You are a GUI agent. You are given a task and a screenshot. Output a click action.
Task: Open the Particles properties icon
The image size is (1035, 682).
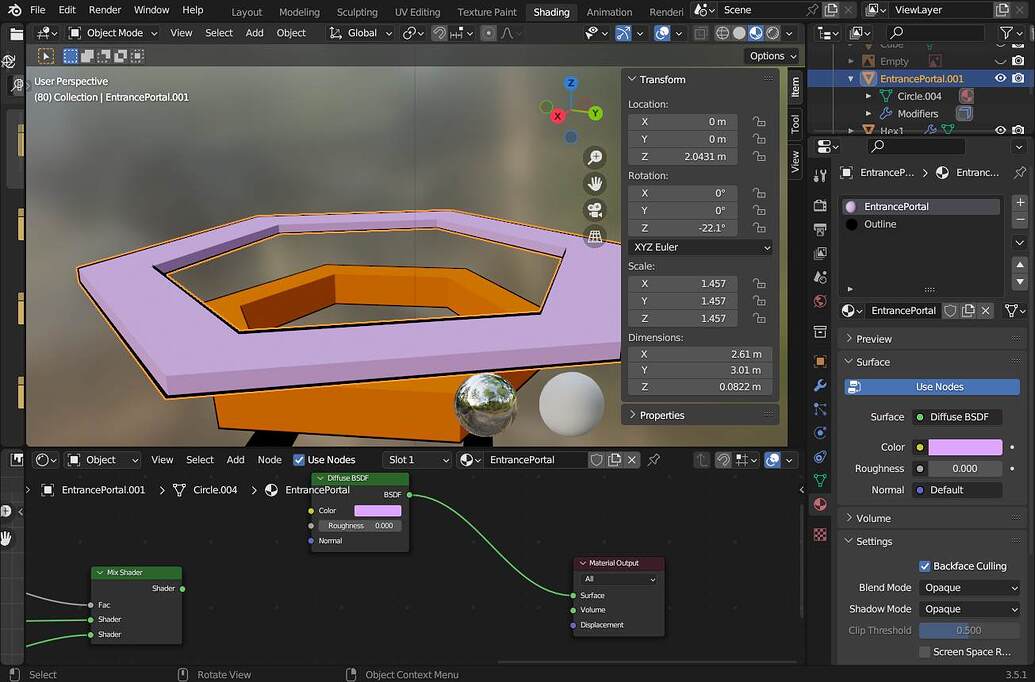(820, 409)
